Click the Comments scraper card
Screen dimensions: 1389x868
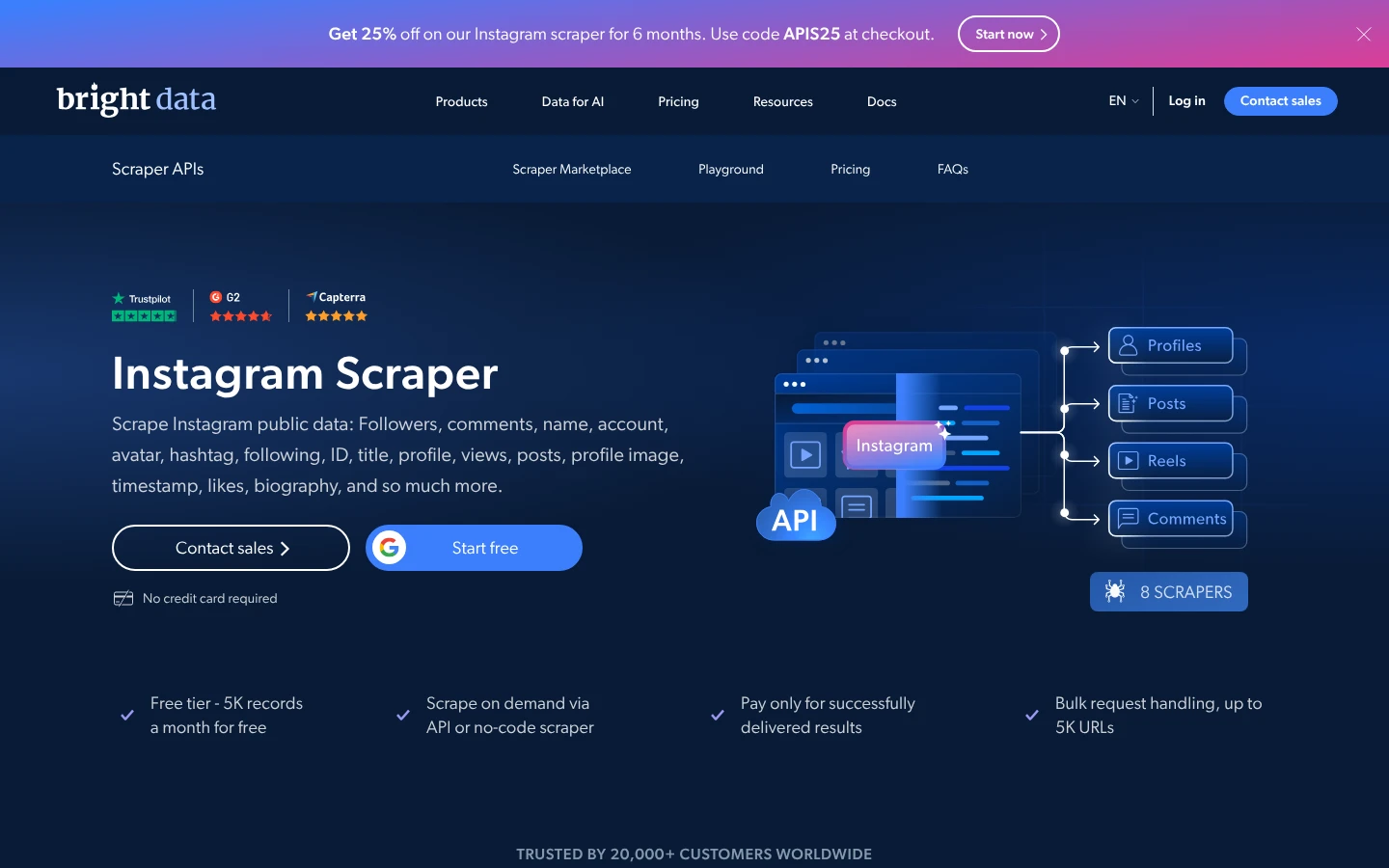[x=1171, y=519]
